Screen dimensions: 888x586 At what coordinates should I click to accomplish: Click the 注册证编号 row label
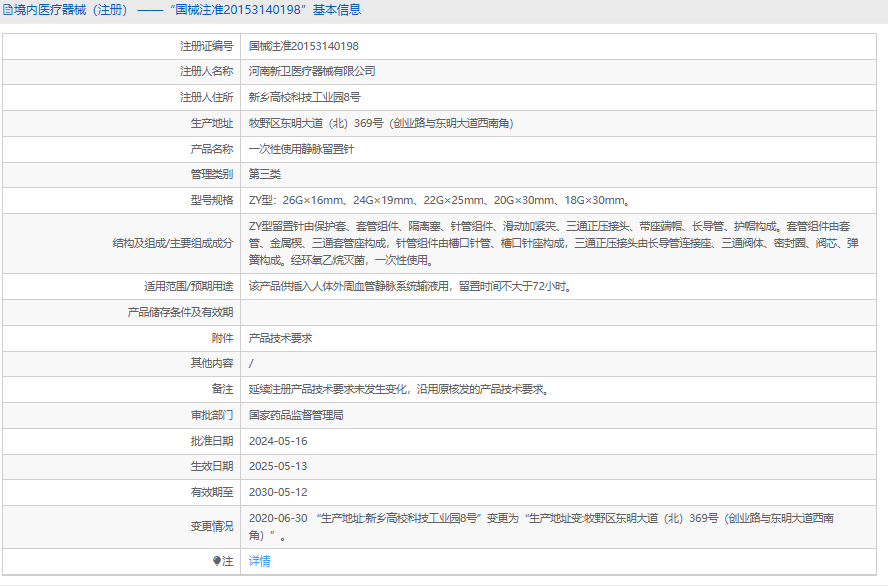207,46
